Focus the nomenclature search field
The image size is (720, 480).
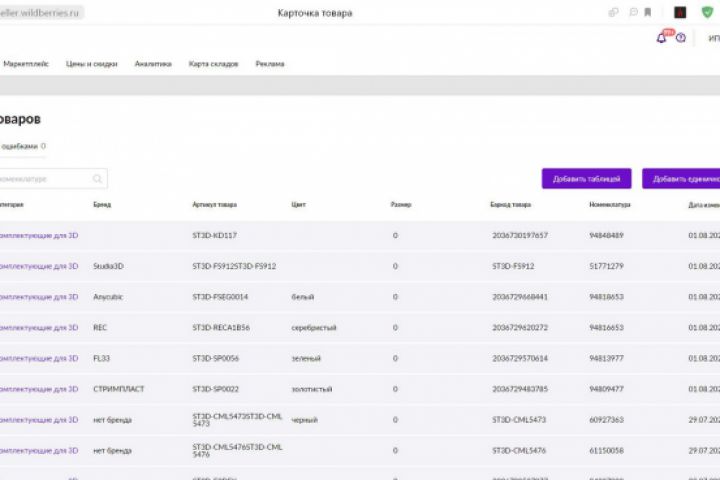(45, 179)
